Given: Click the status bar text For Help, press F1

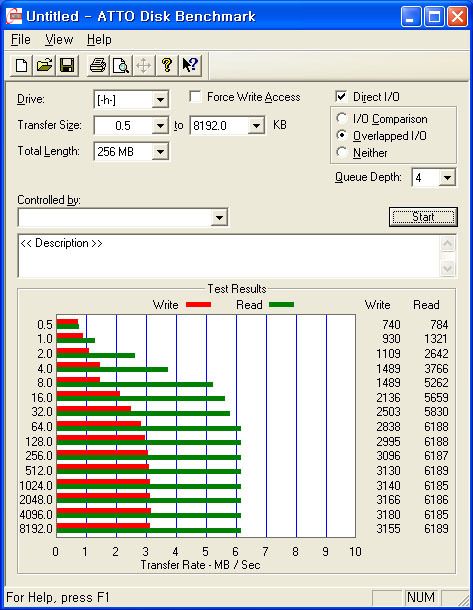Looking at the screenshot, I should (58, 597).
